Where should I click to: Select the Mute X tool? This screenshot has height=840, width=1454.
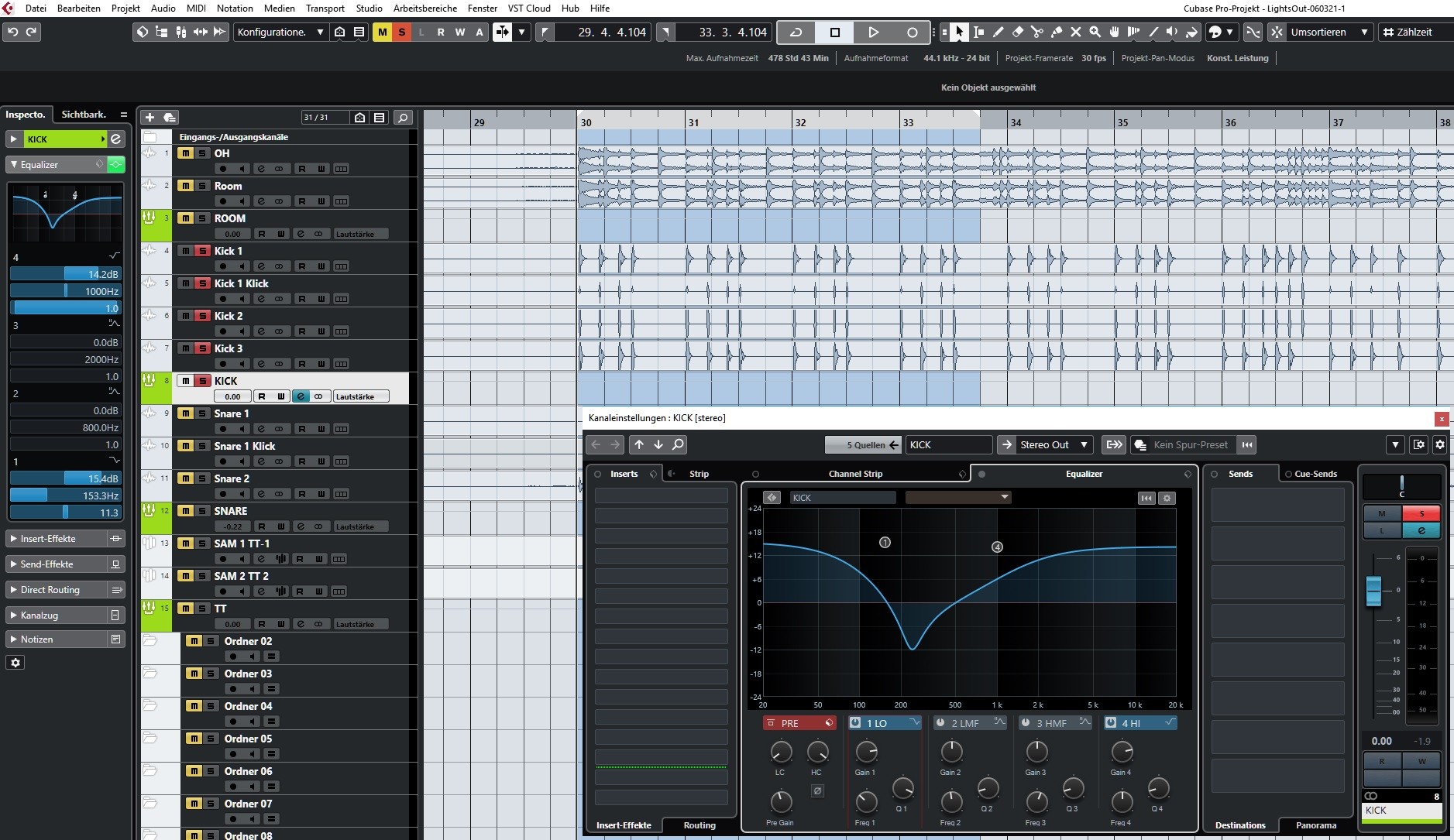pos(1076,32)
